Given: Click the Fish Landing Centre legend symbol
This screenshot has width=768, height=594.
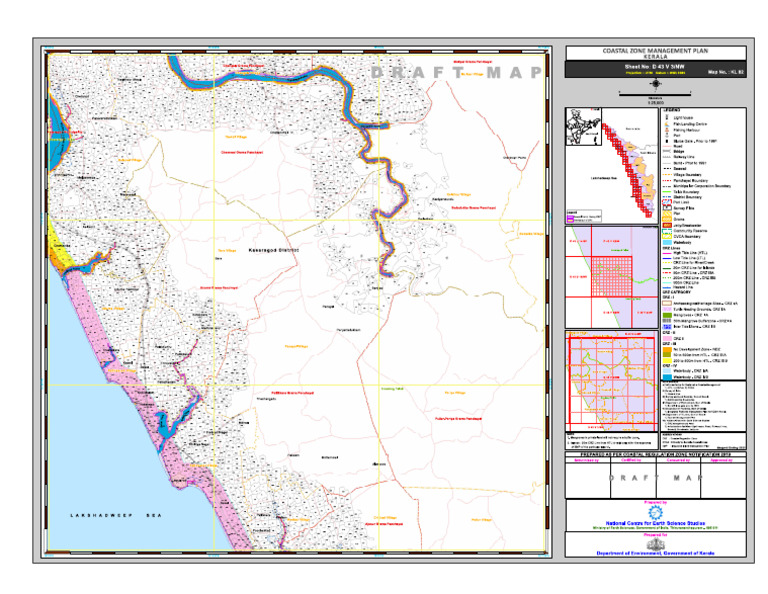Looking at the screenshot, I should pos(667,124).
